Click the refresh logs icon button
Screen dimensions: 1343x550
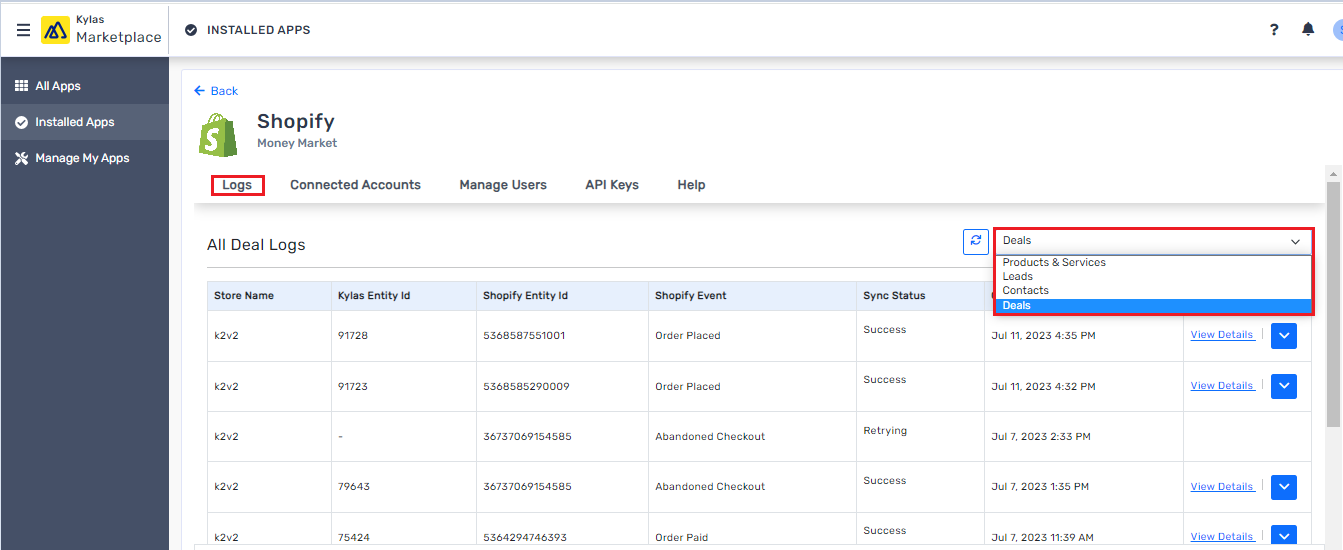pyautogui.click(x=975, y=241)
